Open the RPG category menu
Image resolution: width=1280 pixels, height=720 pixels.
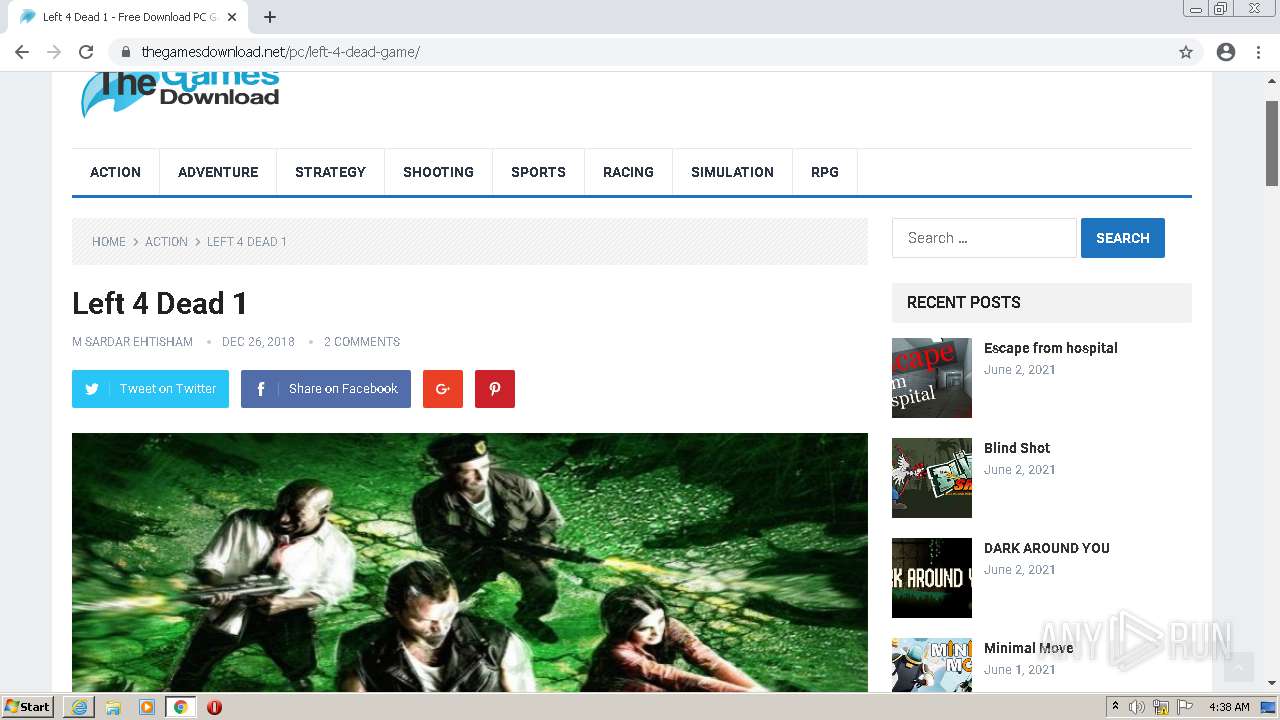point(825,172)
